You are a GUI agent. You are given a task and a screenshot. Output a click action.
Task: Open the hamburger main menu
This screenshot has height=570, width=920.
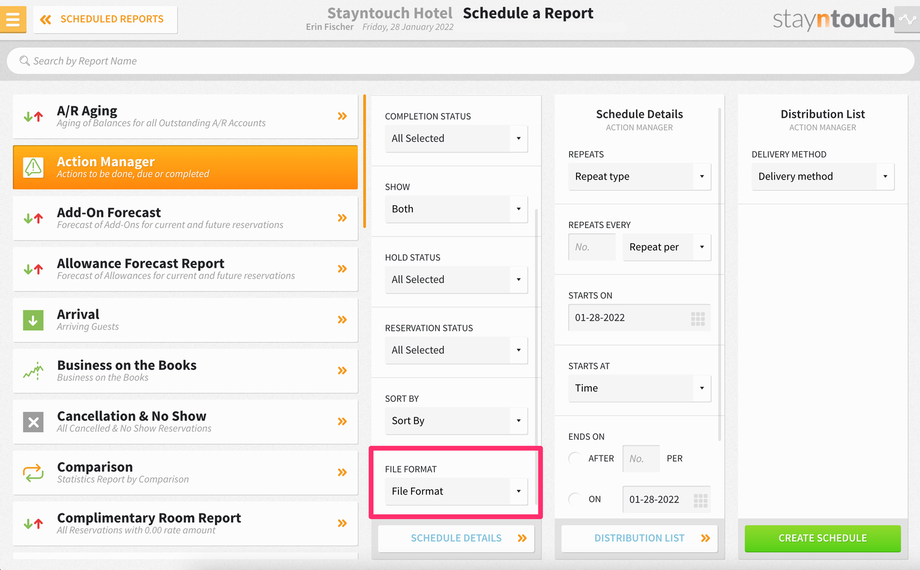12,19
